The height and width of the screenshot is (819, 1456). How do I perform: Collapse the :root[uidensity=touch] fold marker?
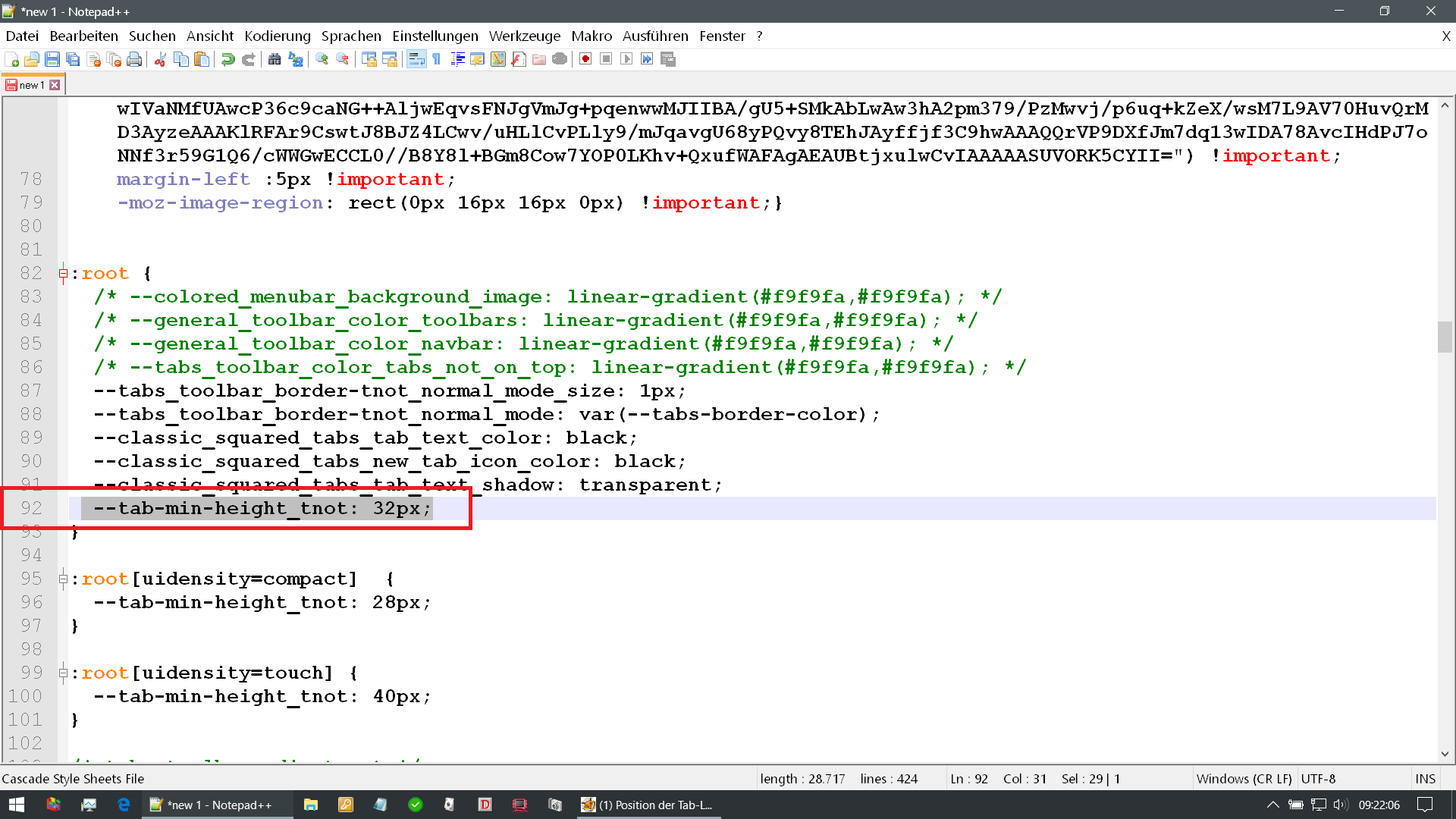tap(63, 673)
